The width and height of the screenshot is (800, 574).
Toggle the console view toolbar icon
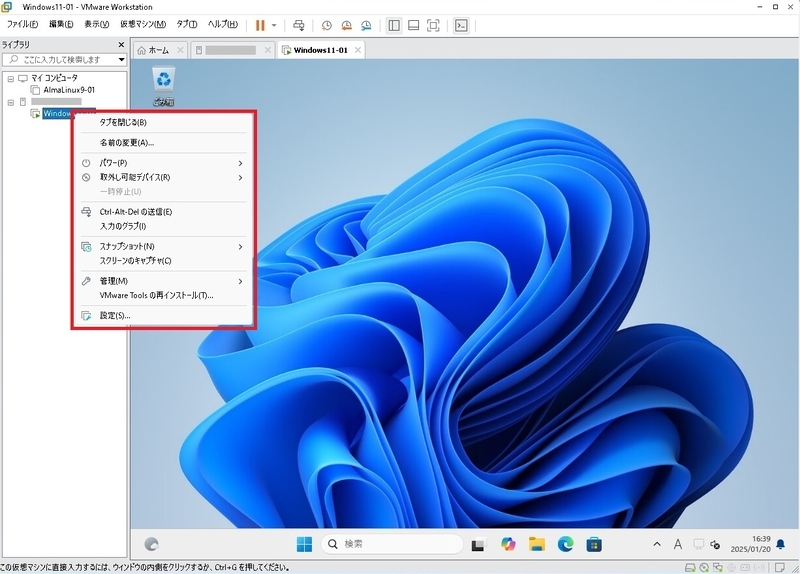(x=461, y=25)
